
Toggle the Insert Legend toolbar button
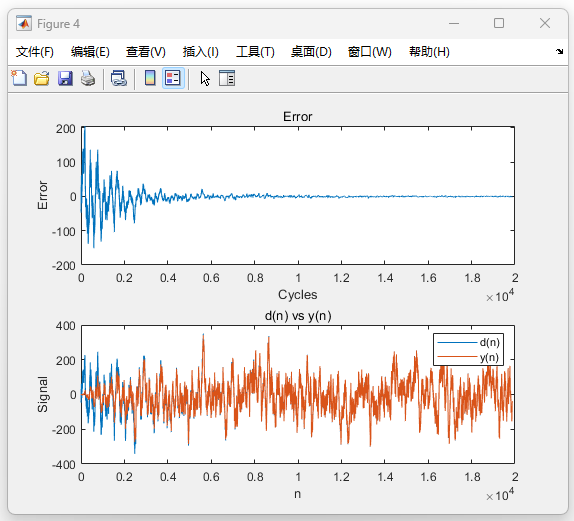pos(173,78)
